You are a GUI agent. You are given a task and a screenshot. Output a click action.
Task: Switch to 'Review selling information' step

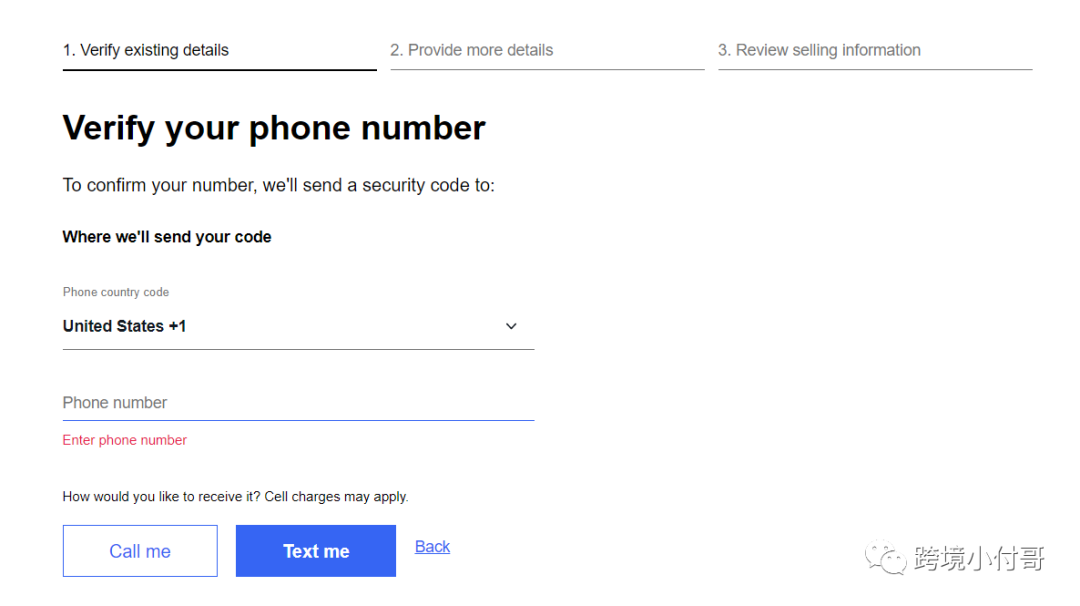pyautogui.click(x=819, y=50)
